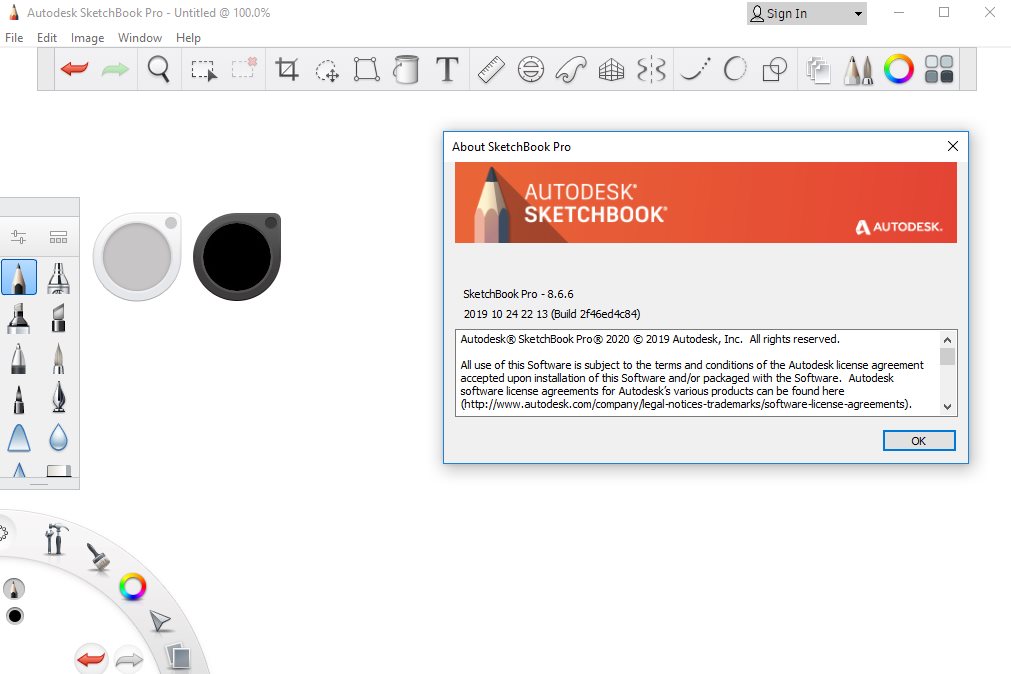
Task: Toggle the Symmetry tool
Action: click(x=651, y=70)
